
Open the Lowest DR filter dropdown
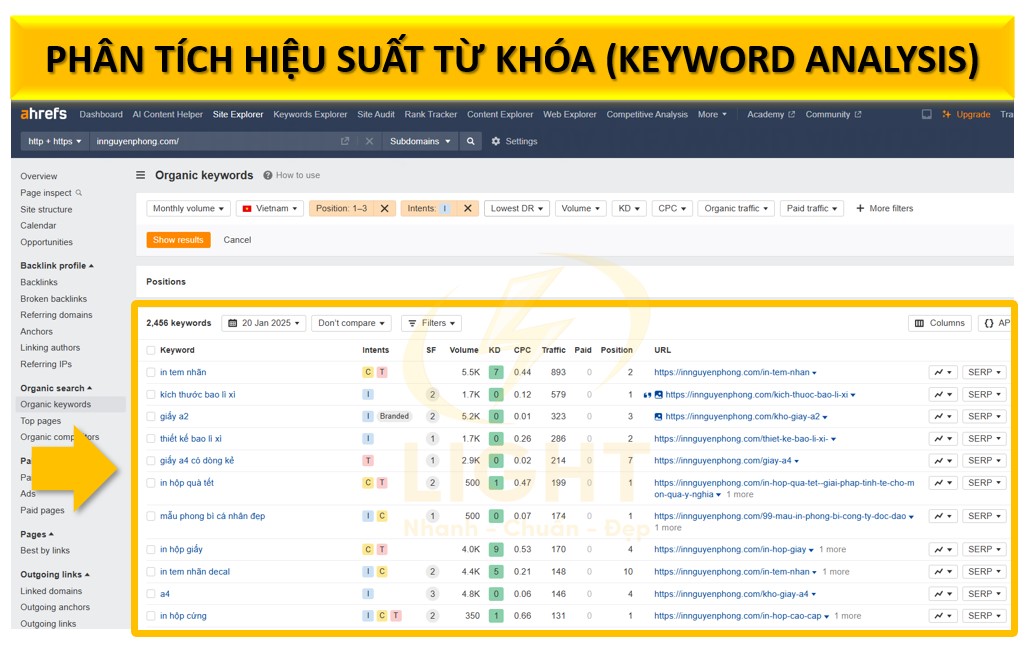point(517,208)
